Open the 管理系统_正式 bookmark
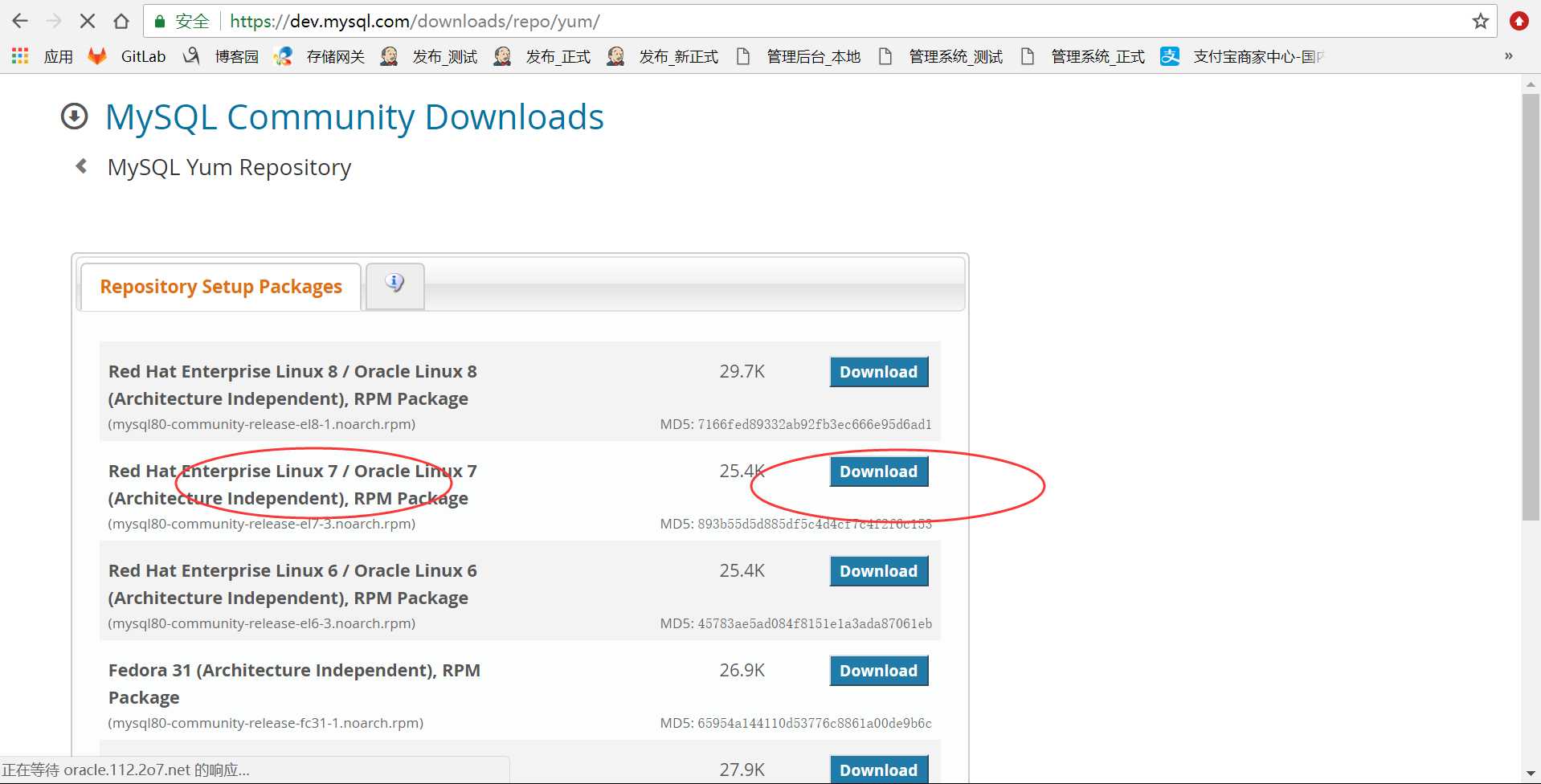Viewport: 1541px width, 784px height. (x=1083, y=56)
